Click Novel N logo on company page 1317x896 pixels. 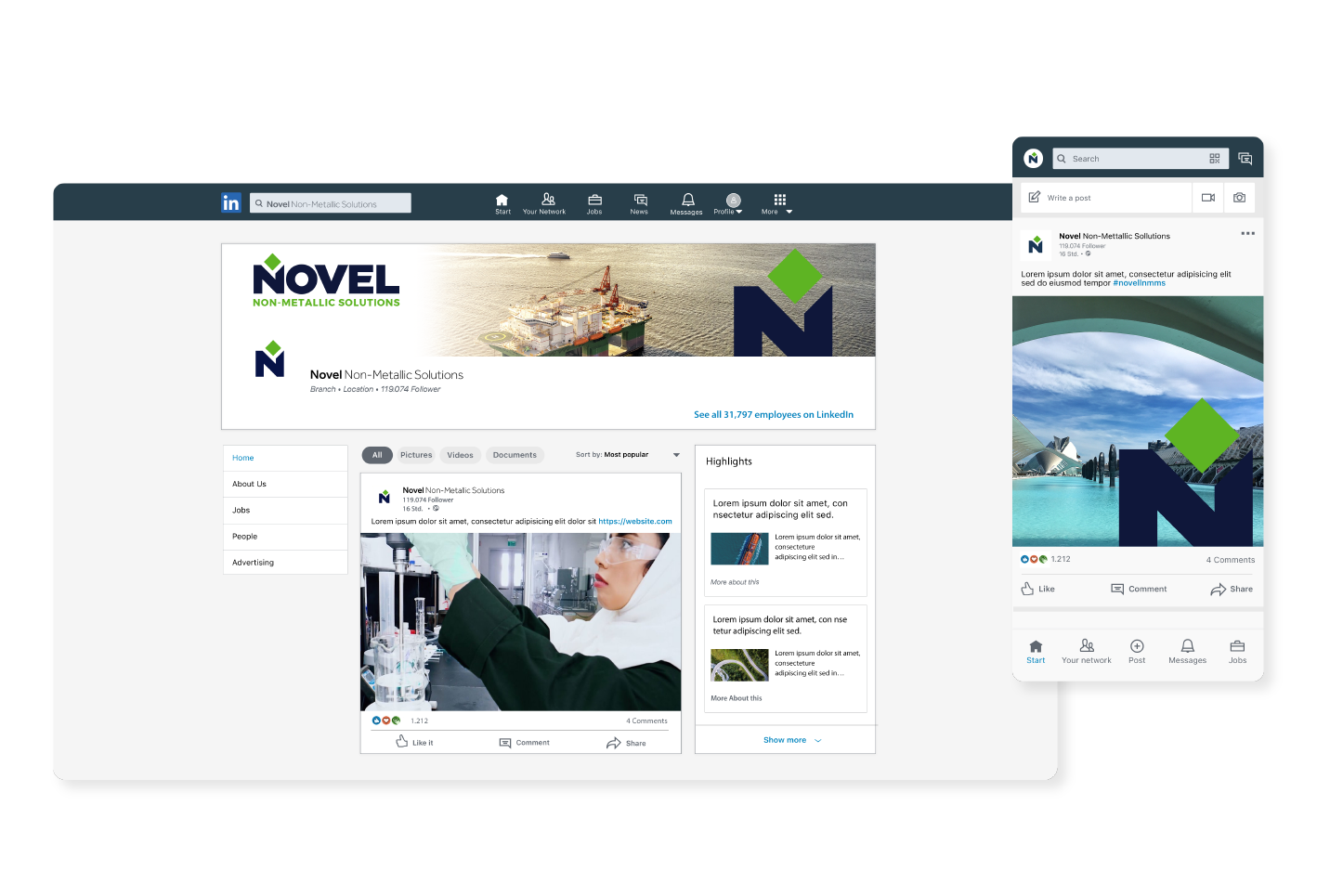[269, 359]
